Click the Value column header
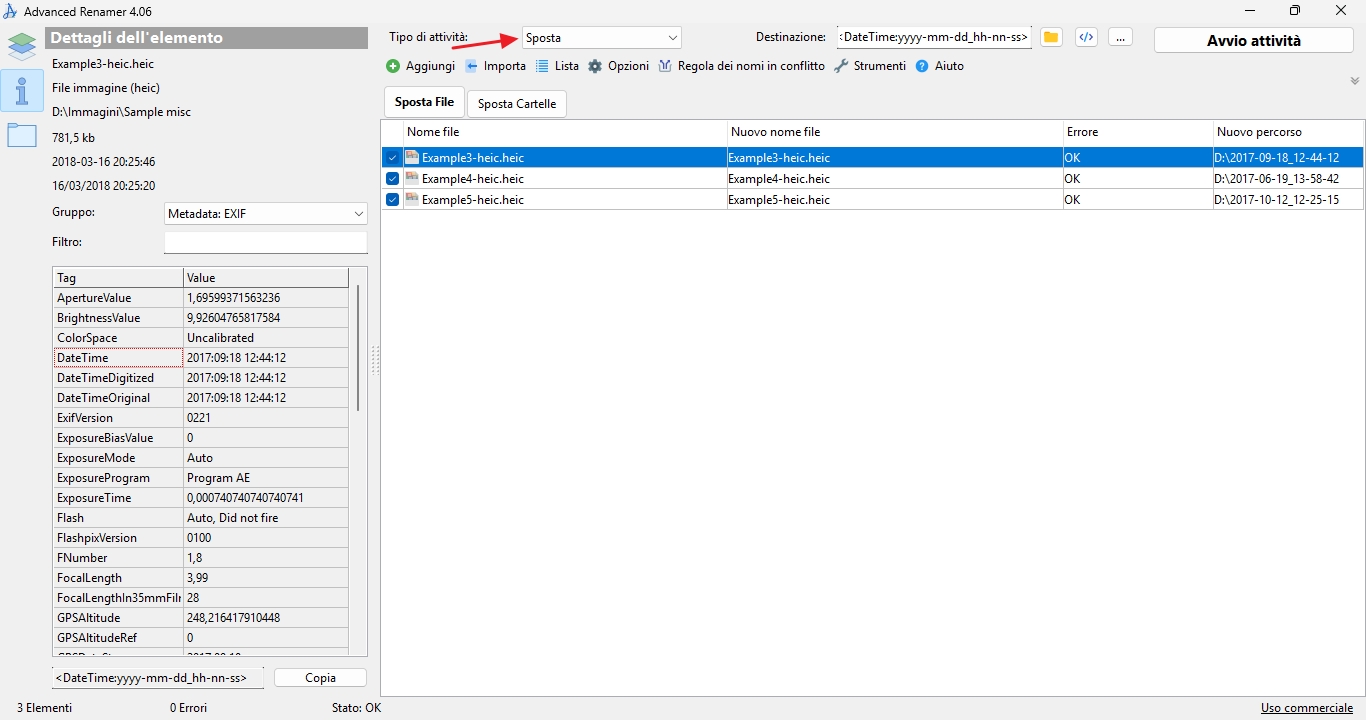The height and width of the screenshot is (720, 1366). 266,278
